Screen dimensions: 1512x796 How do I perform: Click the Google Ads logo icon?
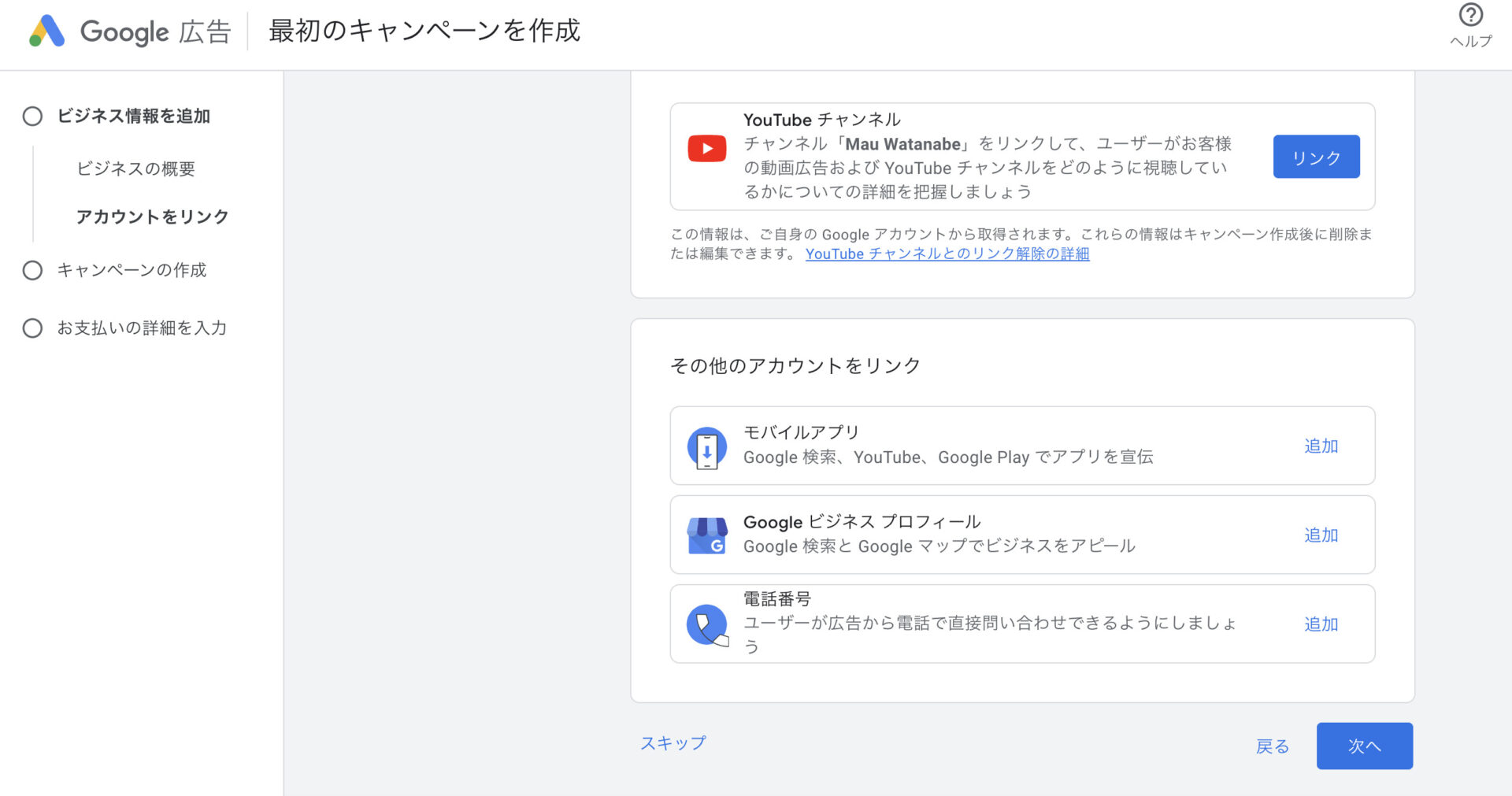(46, 31)
